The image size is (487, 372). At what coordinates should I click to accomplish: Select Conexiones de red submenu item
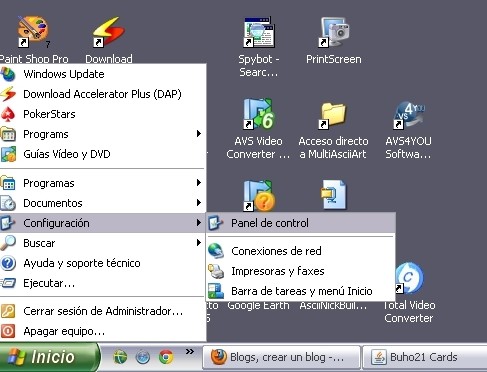tap(301, 251)
